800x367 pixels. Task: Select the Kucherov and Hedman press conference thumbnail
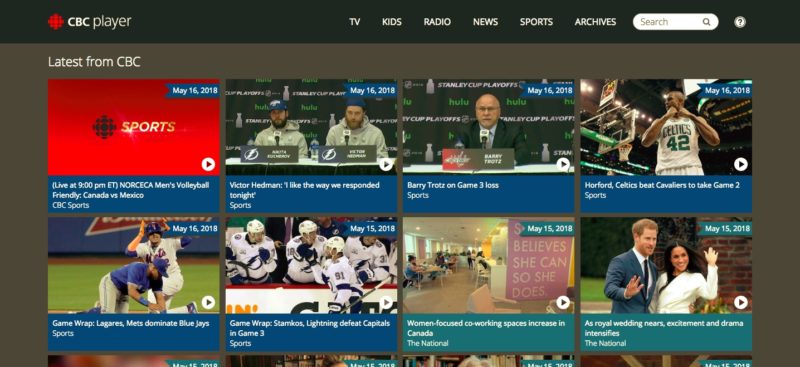(x=311, y=127)
